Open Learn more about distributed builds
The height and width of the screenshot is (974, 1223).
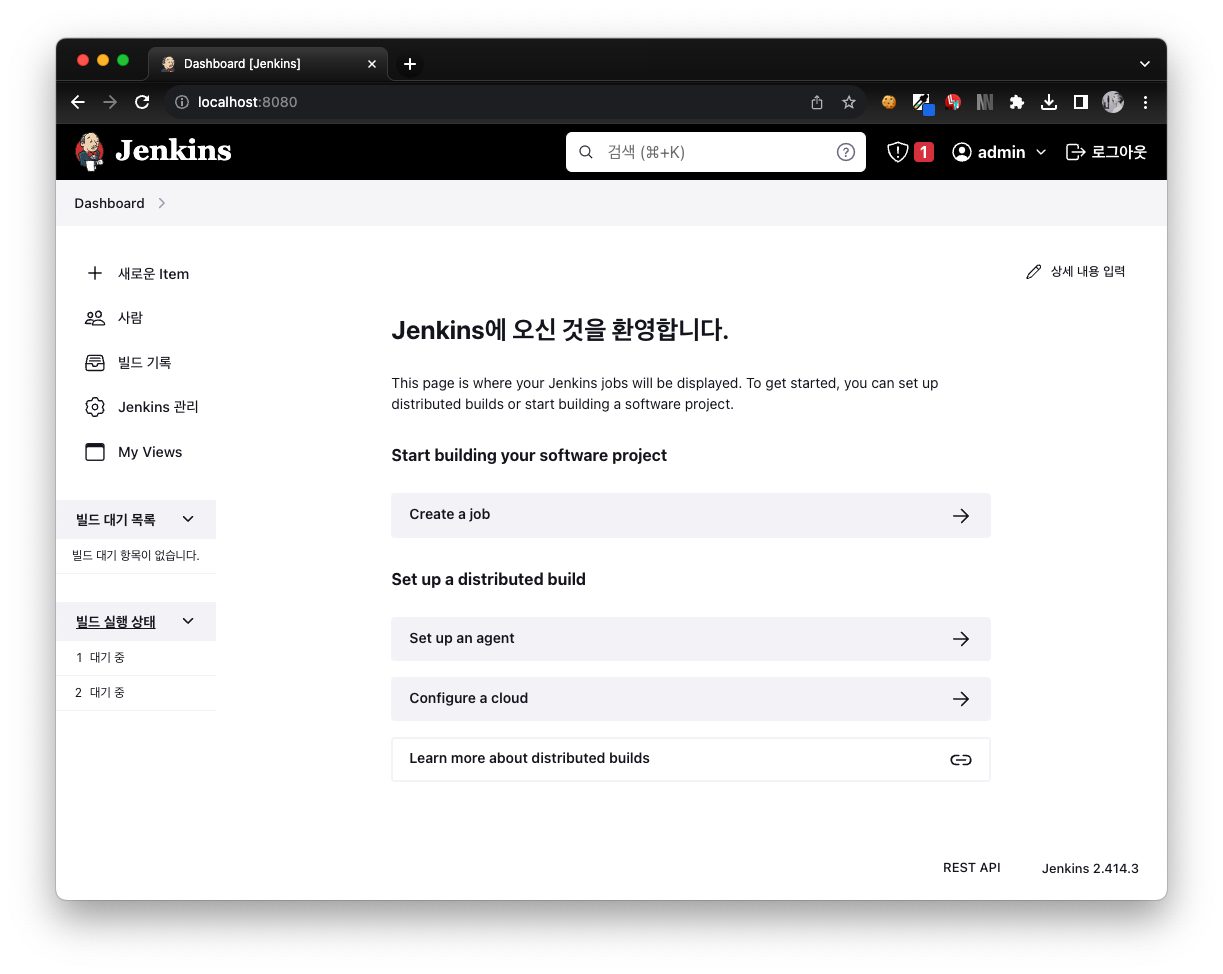691,759
